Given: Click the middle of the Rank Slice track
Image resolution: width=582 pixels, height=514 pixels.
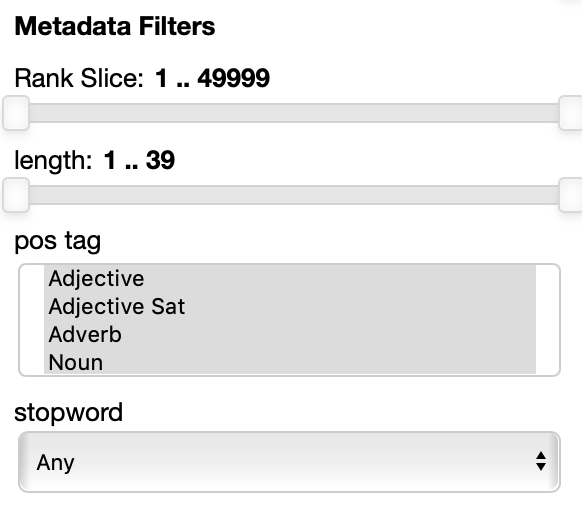Looking at the screenshot, I should click(293, 113).
